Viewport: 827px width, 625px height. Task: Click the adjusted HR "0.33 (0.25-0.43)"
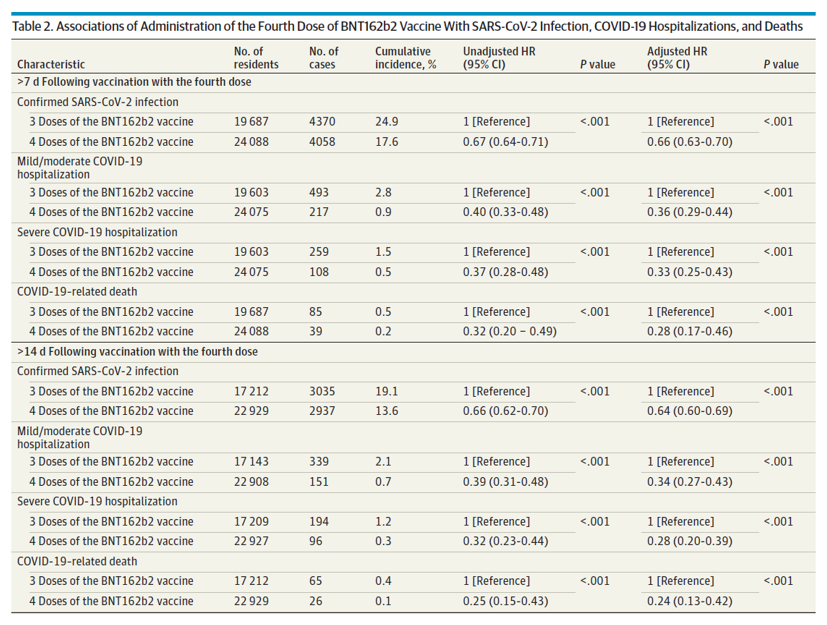pyautogui.click(x=690, y=272)
